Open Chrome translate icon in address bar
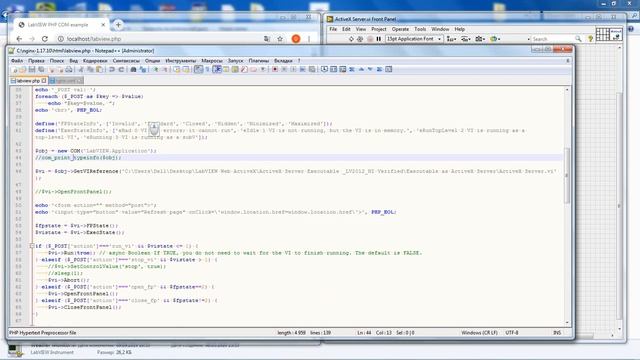The height and width of the screenshot is (360, 640). pyautogui.click(x=267, y=39)
